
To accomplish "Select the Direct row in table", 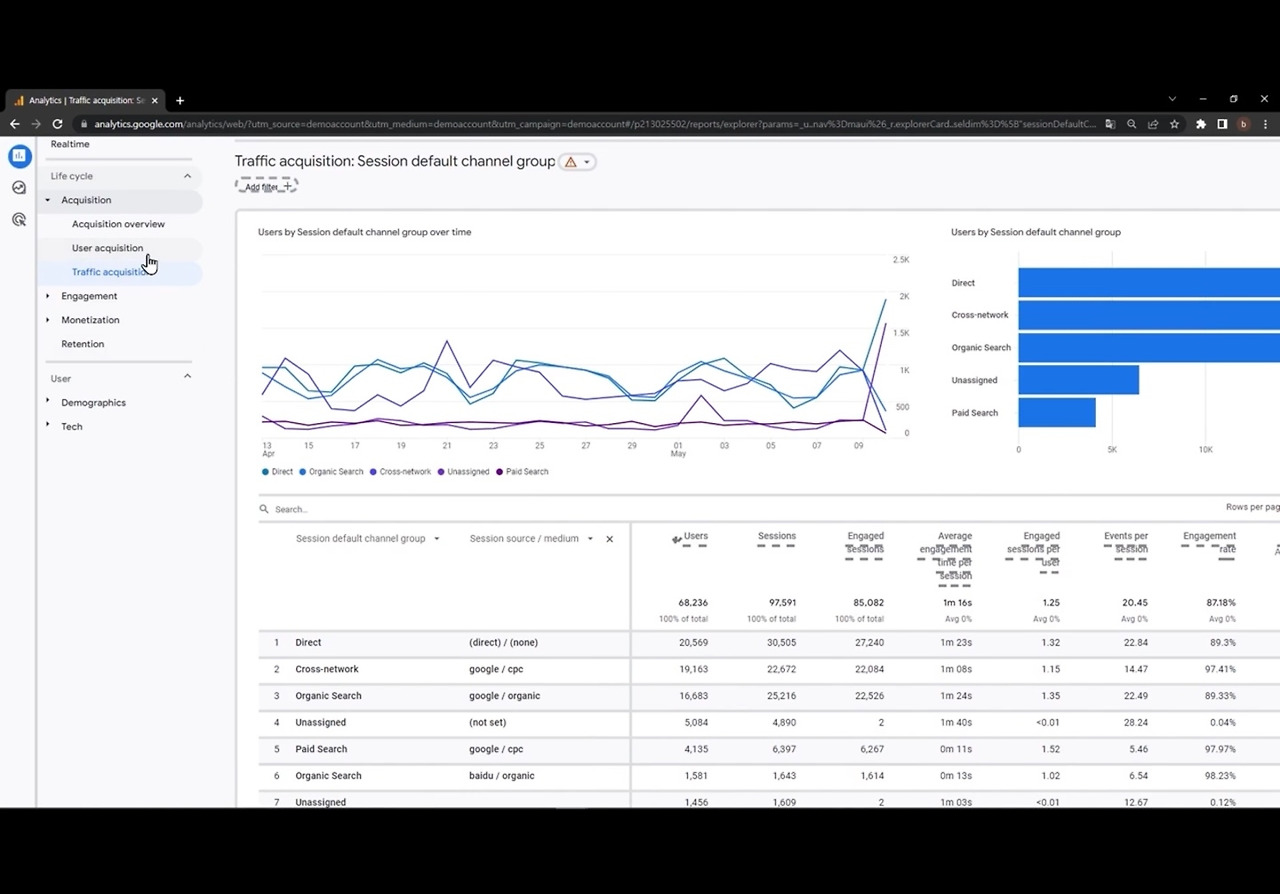I will coord(768,643).
